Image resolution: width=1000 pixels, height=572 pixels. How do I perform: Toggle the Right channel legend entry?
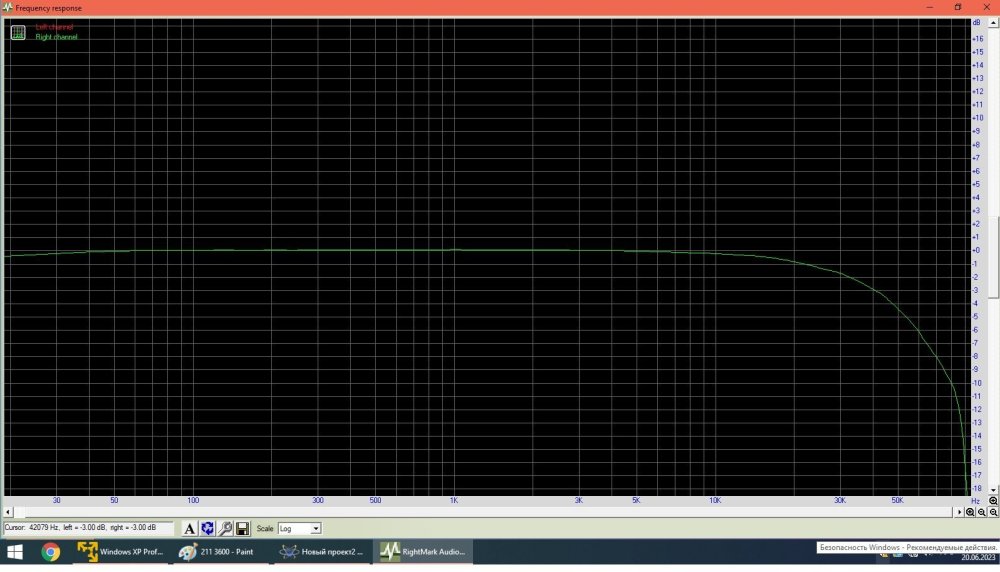(56, 37)
